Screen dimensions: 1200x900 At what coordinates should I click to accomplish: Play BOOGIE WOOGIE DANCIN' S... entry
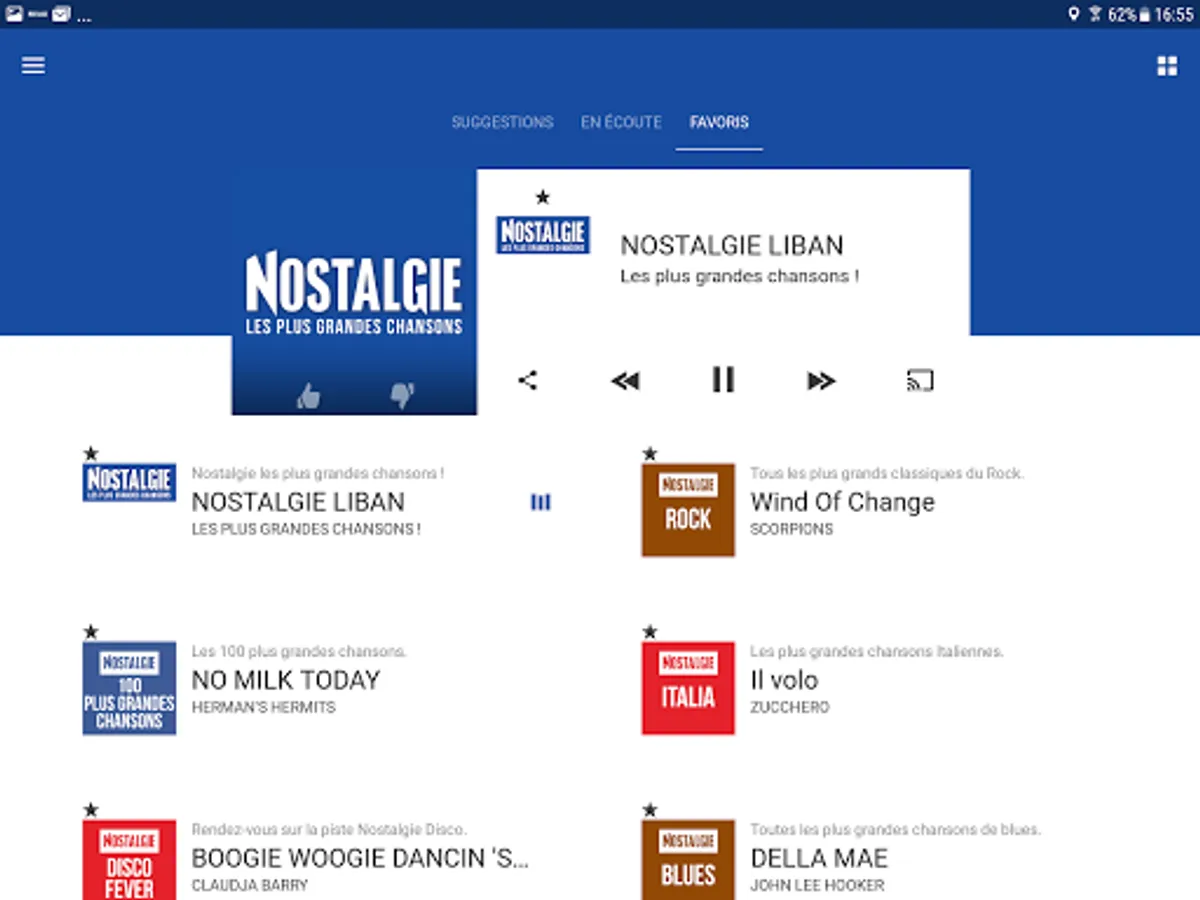tap(360, 858)
